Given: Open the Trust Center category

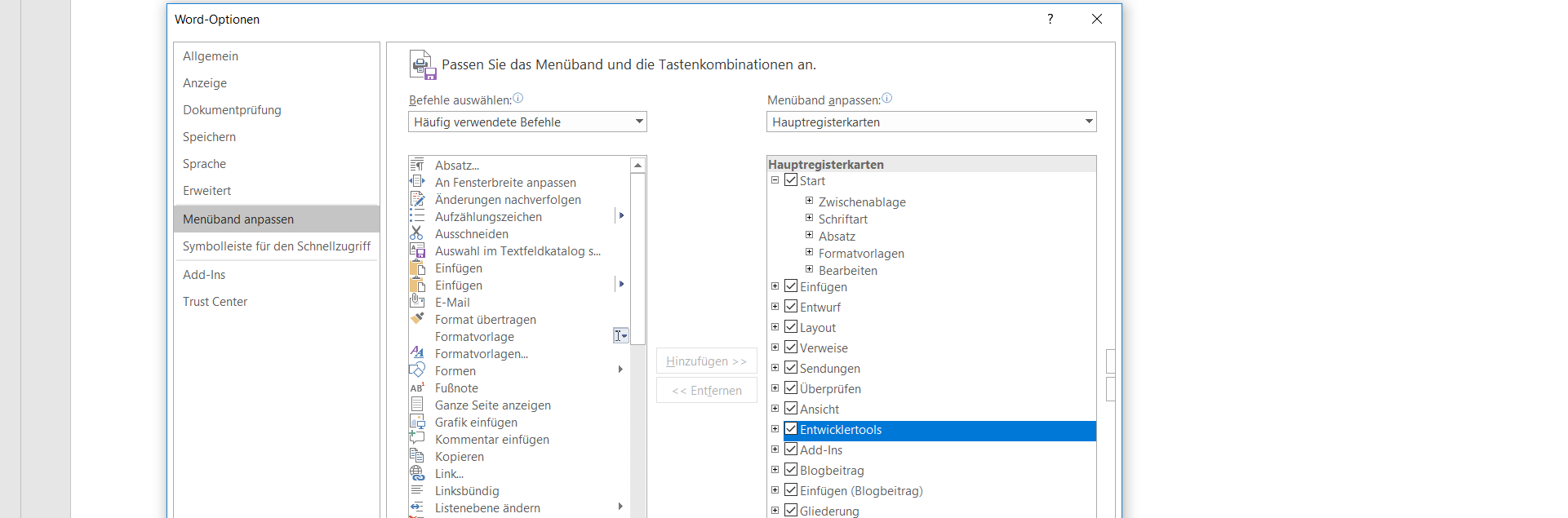Looking at the screenshot, I should (277, 302).
